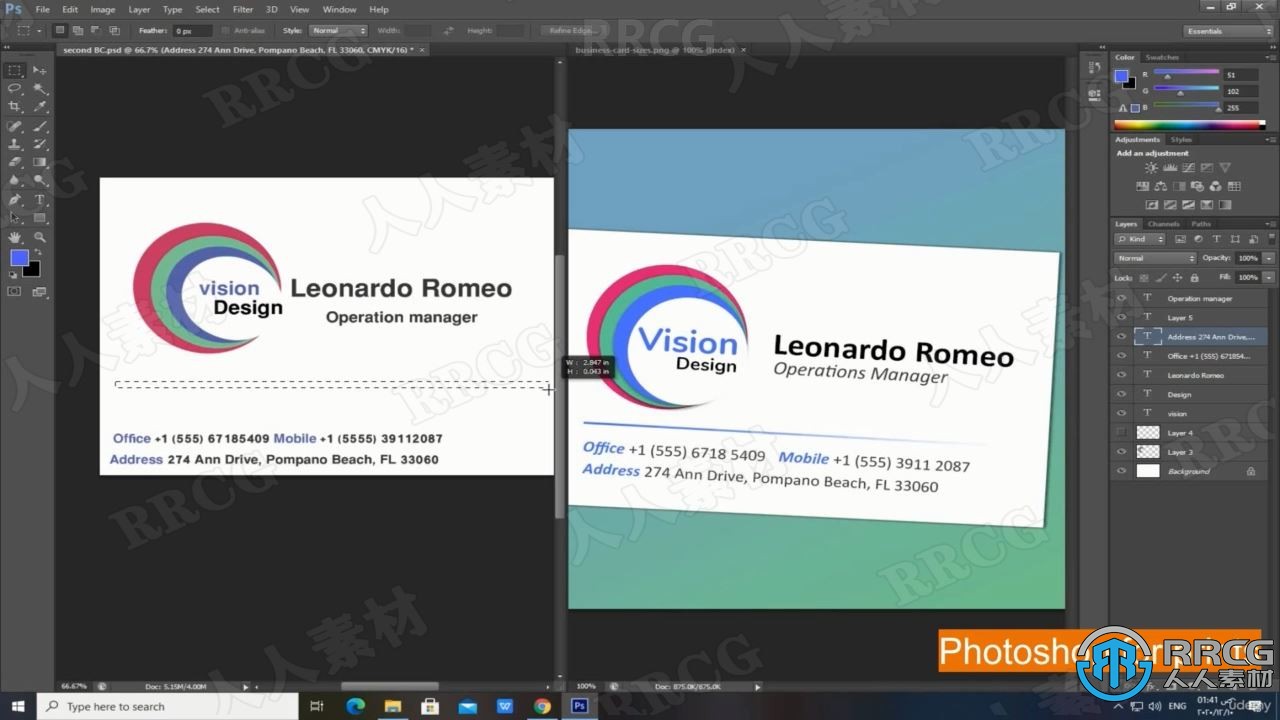Select the Horizontal Type tool
Viewport: 1280px width, 720px height.
point(40,199)
